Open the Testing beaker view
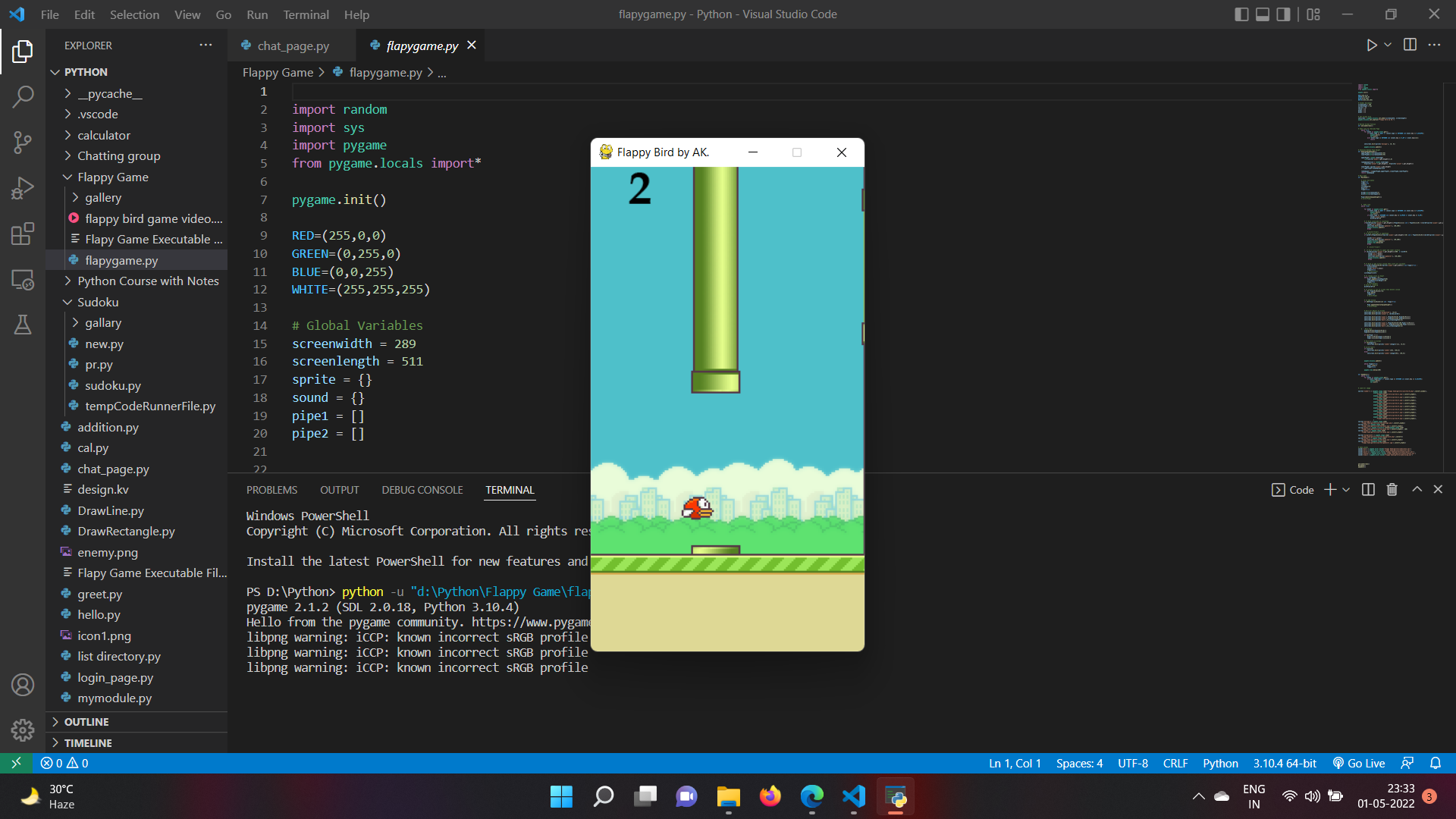The height and width of the screenshot is (819, 1456). (23, 325)
